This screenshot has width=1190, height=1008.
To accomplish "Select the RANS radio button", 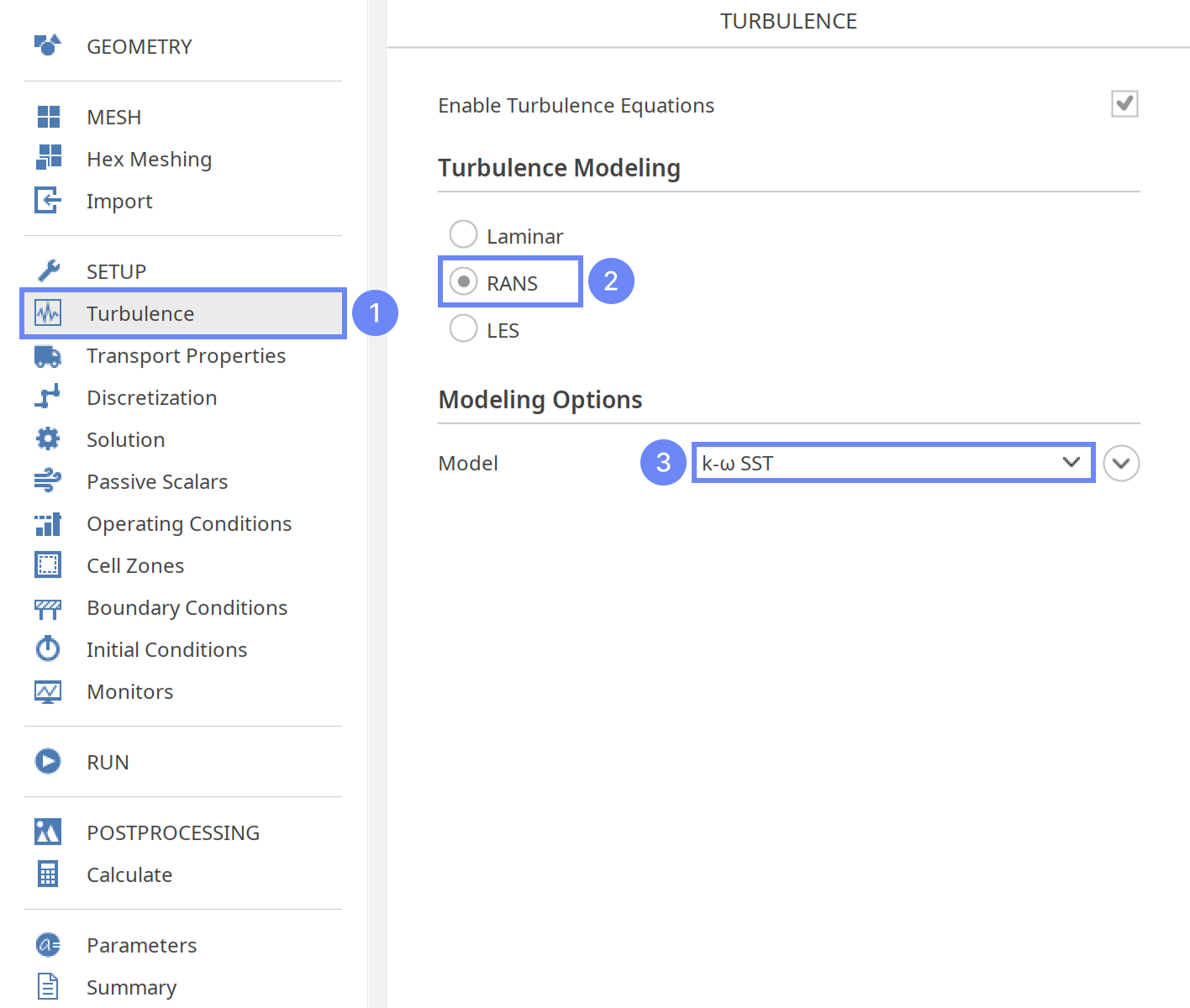I will click(463, 281).
